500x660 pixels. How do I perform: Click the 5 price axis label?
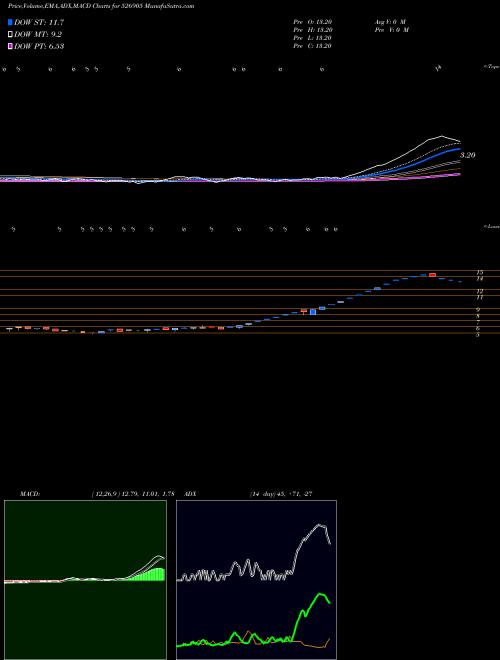pyautogui.click(x=478, y=335)
